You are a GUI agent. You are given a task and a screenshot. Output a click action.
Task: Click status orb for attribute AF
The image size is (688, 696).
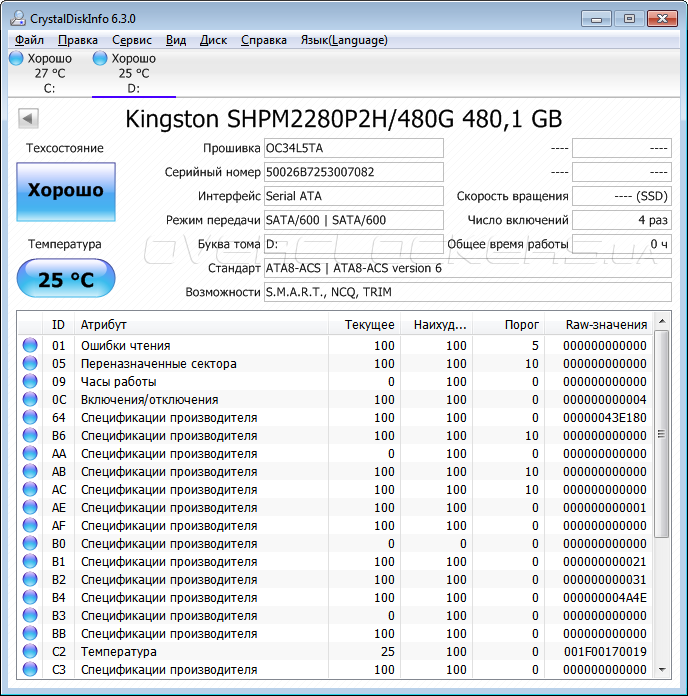pos(30,525)
